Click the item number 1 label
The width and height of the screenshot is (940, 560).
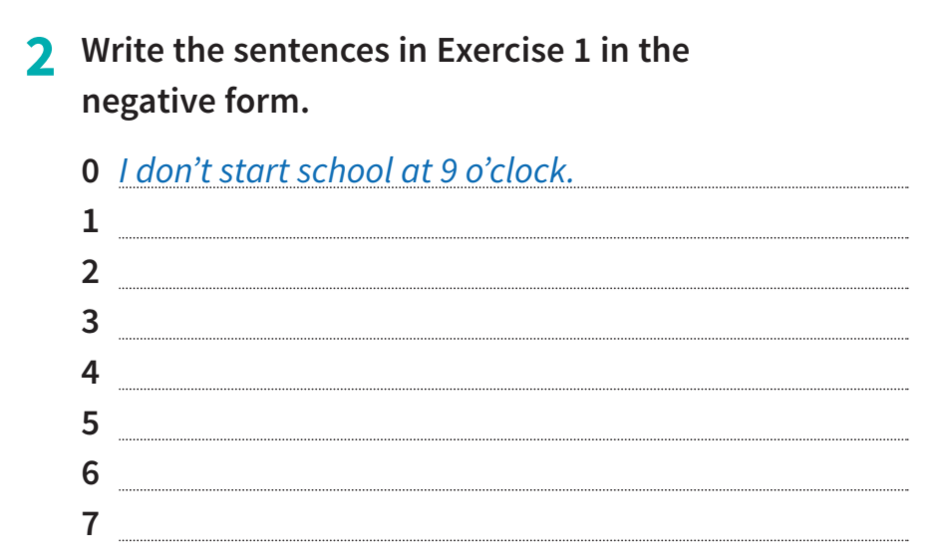point(91,221)
